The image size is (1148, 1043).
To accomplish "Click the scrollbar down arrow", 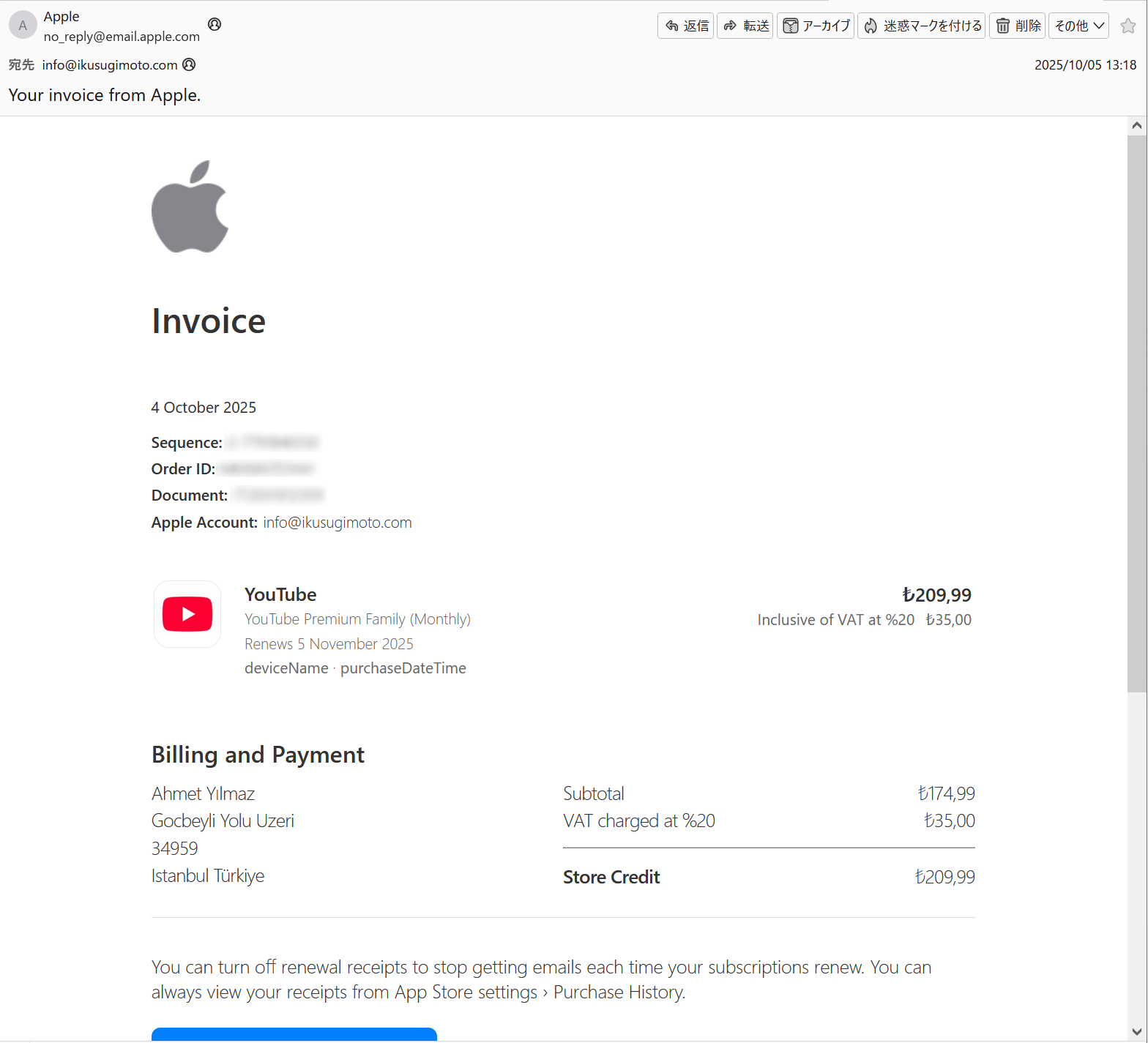I will (x=1136, y=1032).
